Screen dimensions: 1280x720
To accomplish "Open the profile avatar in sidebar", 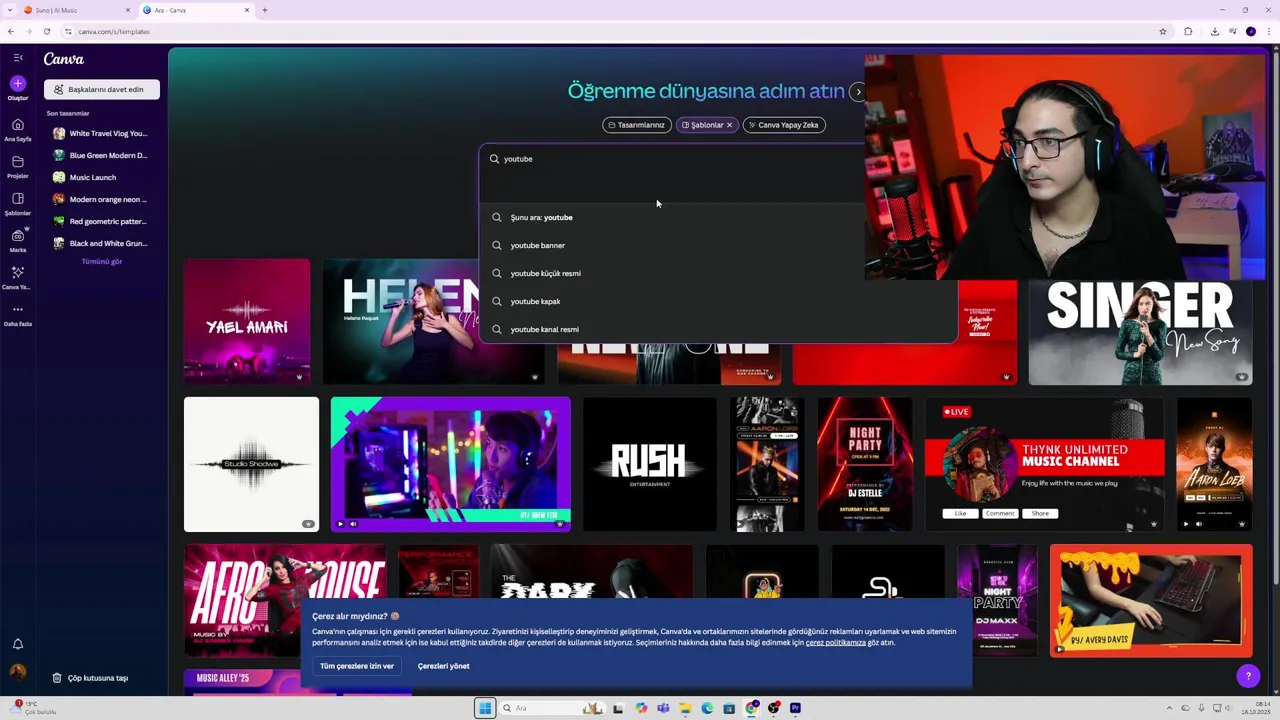I will pyautogui.click(x=18, y=672).
